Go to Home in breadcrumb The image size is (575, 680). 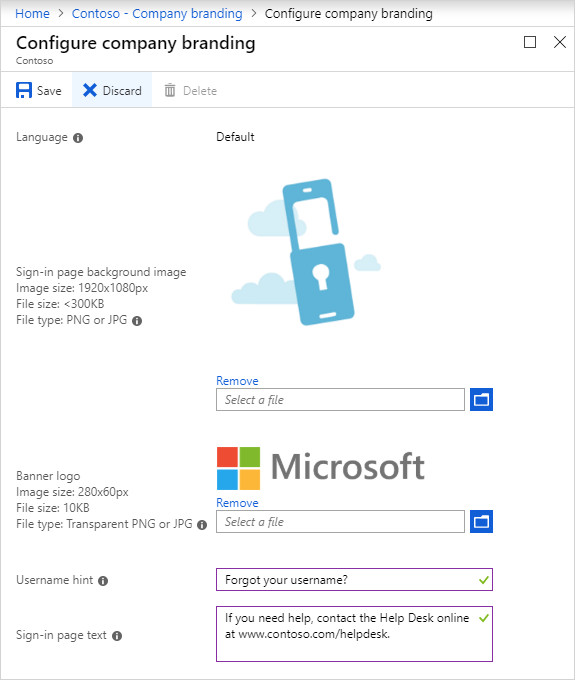(33, 13)
